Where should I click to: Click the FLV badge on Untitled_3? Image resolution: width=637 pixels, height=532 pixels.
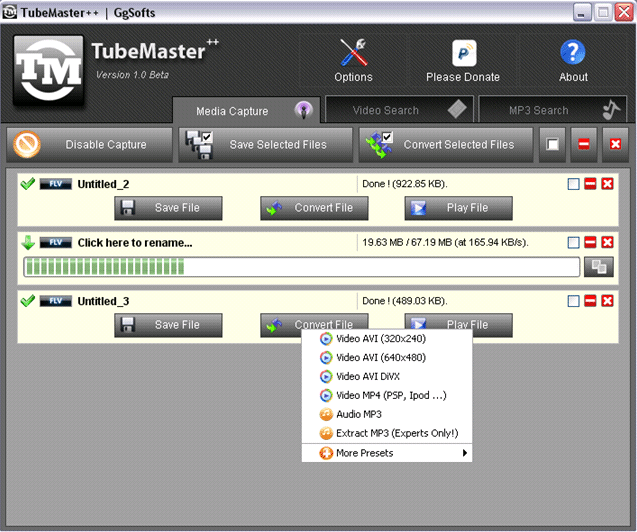pyautogui.click(x=56, y=301)
